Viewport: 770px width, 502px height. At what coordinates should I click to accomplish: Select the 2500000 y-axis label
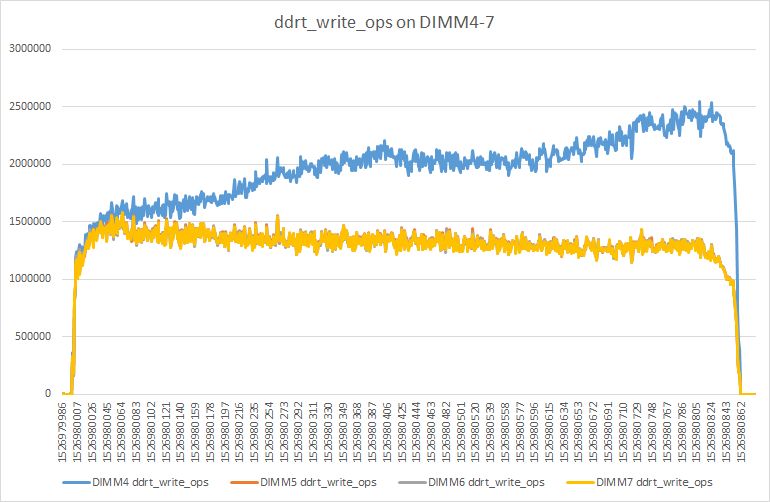click(x=30, y=106)
